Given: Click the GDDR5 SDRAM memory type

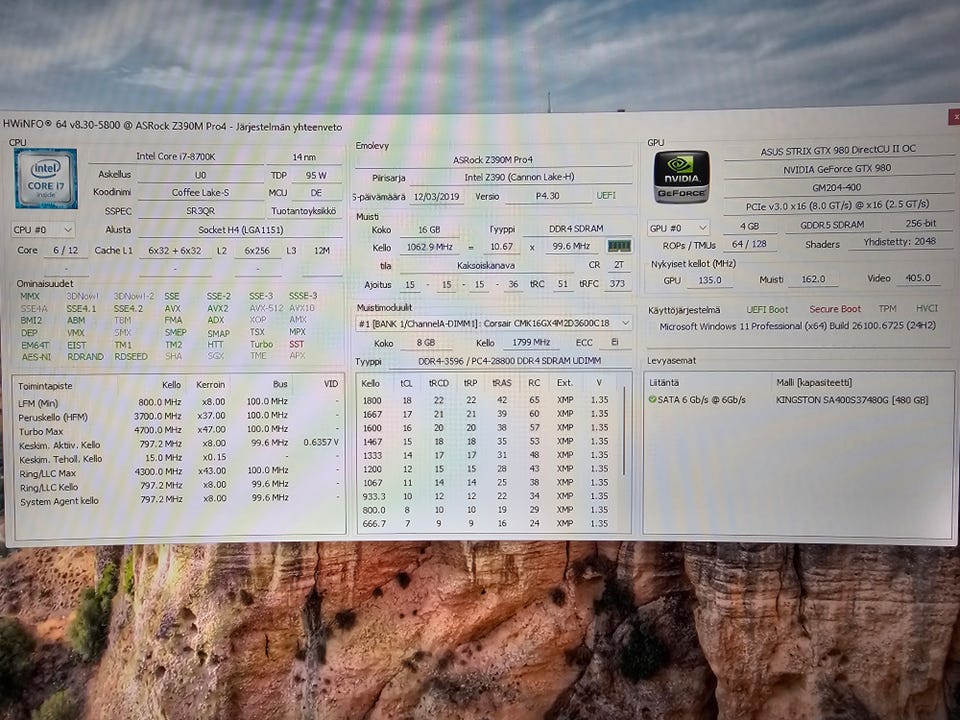Looking at the screenshot, I should 832,225.
